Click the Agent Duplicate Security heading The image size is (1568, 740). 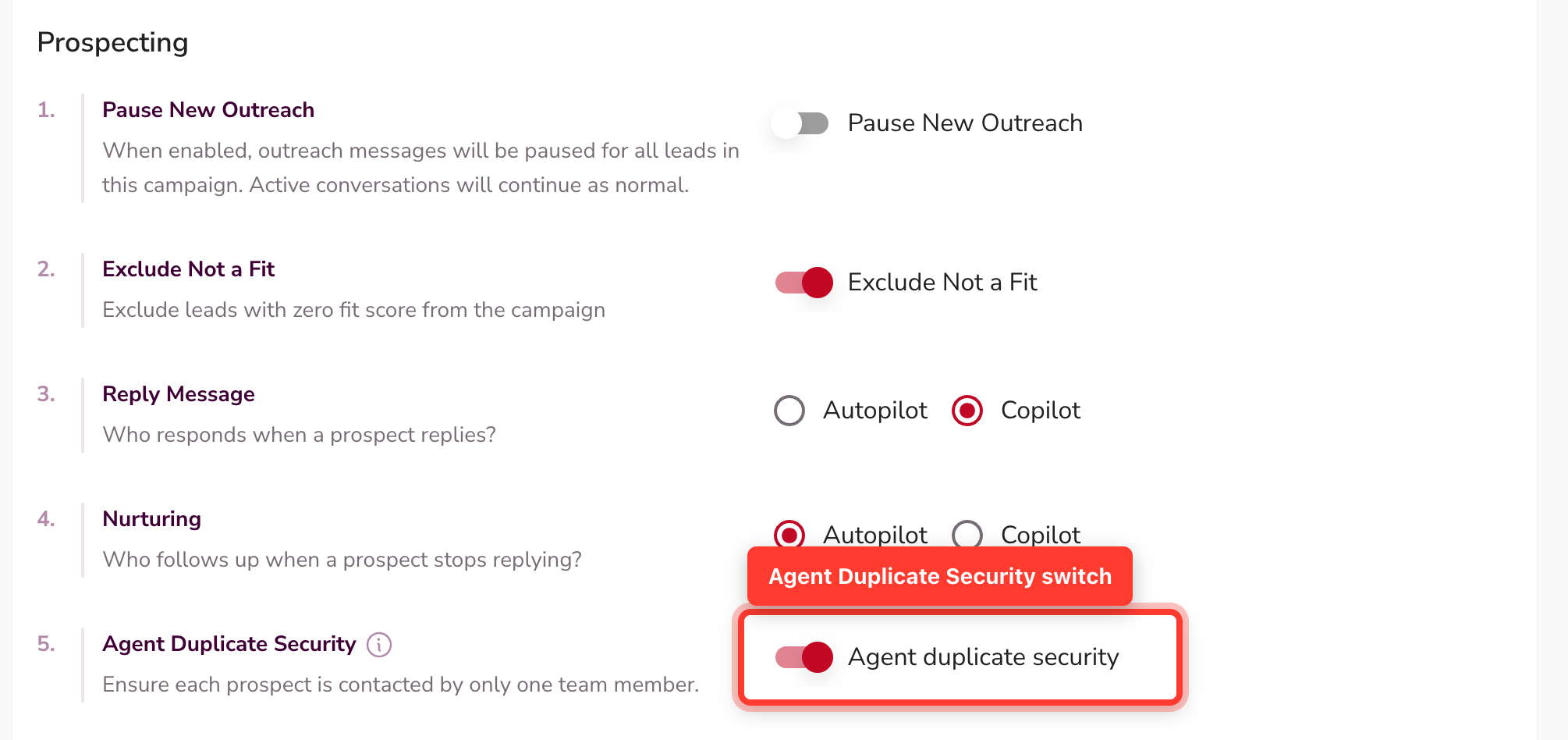229,644
